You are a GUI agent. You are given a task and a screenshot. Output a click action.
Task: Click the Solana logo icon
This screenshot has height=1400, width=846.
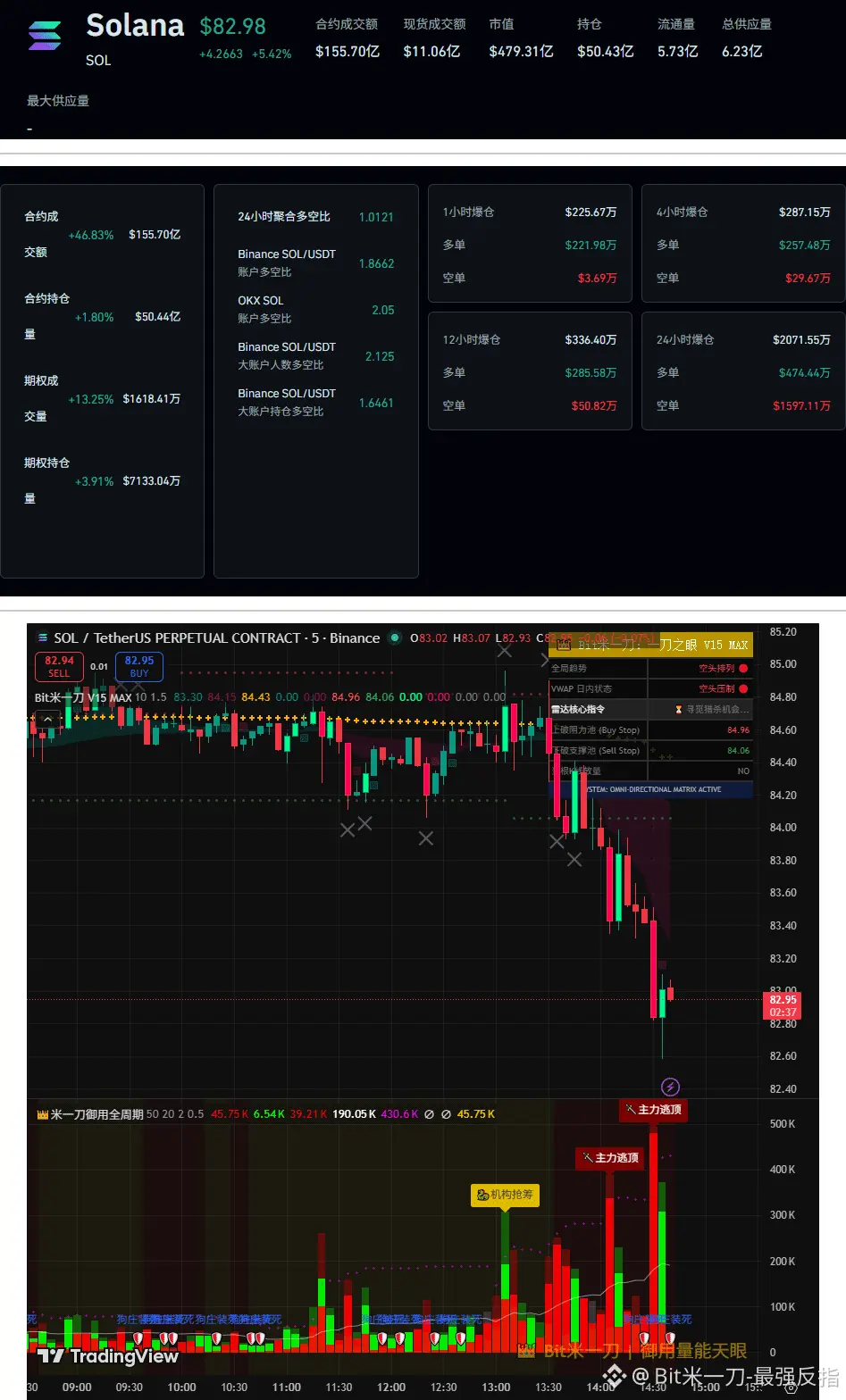tap(45, 36)
